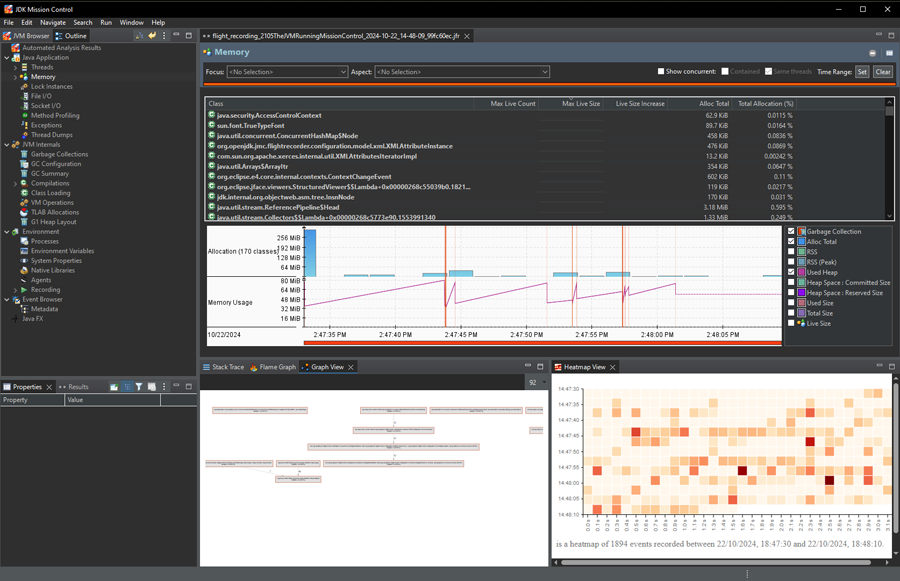The height and width of the screenshot is (581, 900).
Task: Enable the Show concurrent checkbox
Action: [x=661, y=72]
